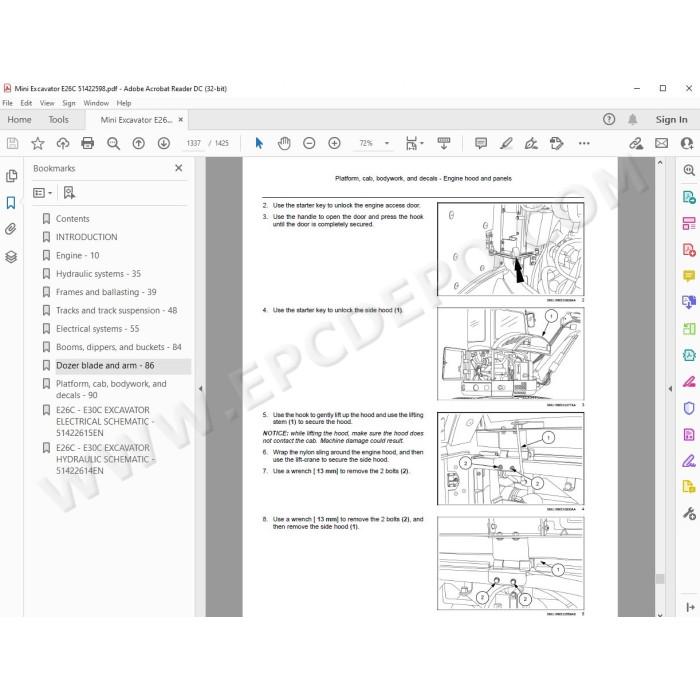Open Tracks and track suspension bookmark
Screen dimensions: 700x700
tap(116, 310)
